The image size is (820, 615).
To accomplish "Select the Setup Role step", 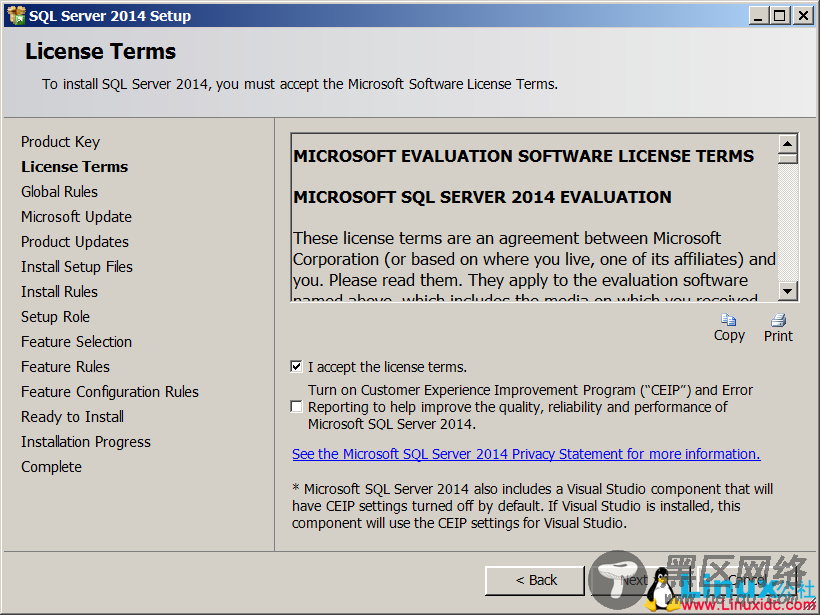I will 55,317.
